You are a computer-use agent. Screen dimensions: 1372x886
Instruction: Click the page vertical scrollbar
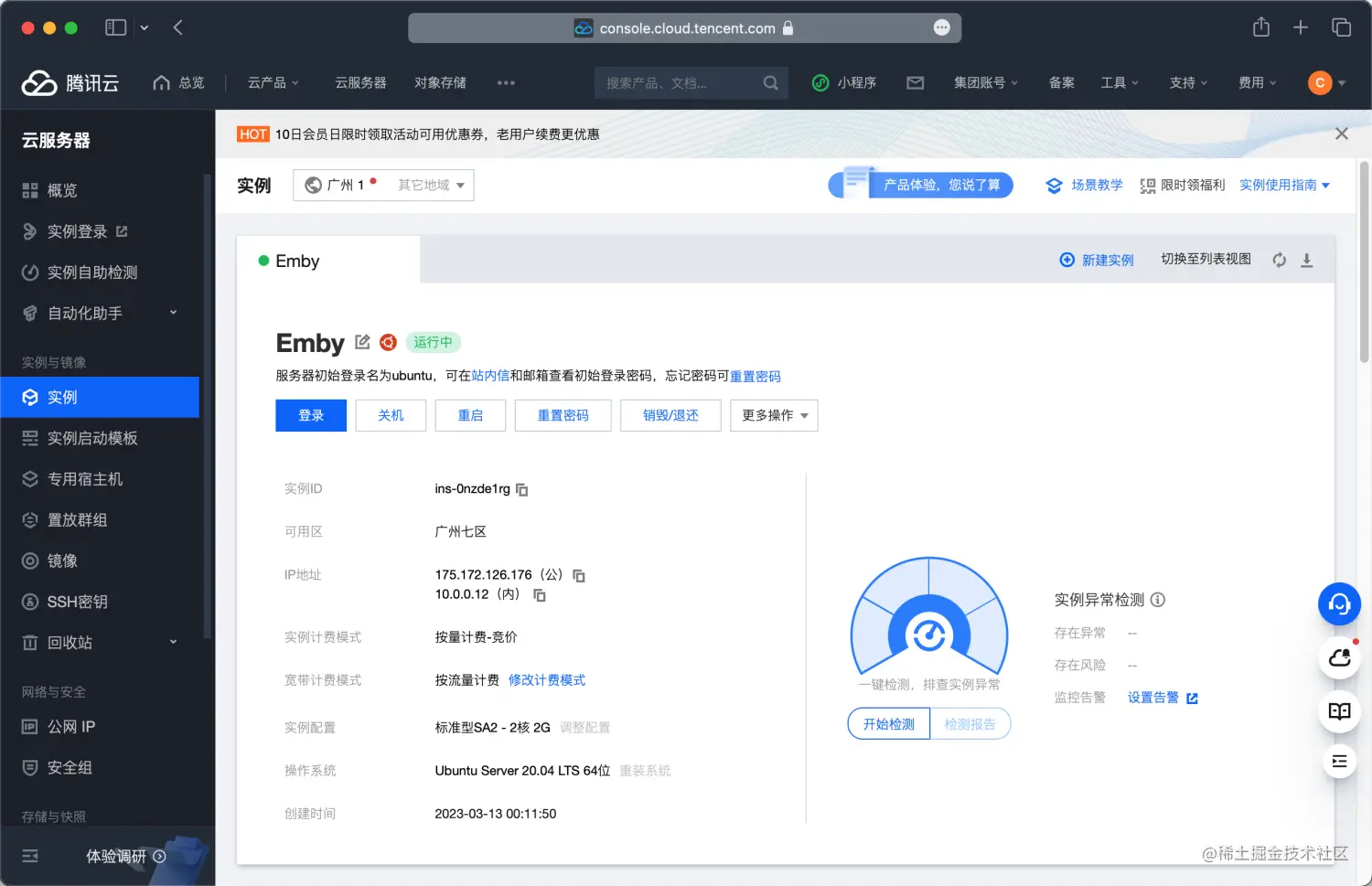pos(1364,262)
